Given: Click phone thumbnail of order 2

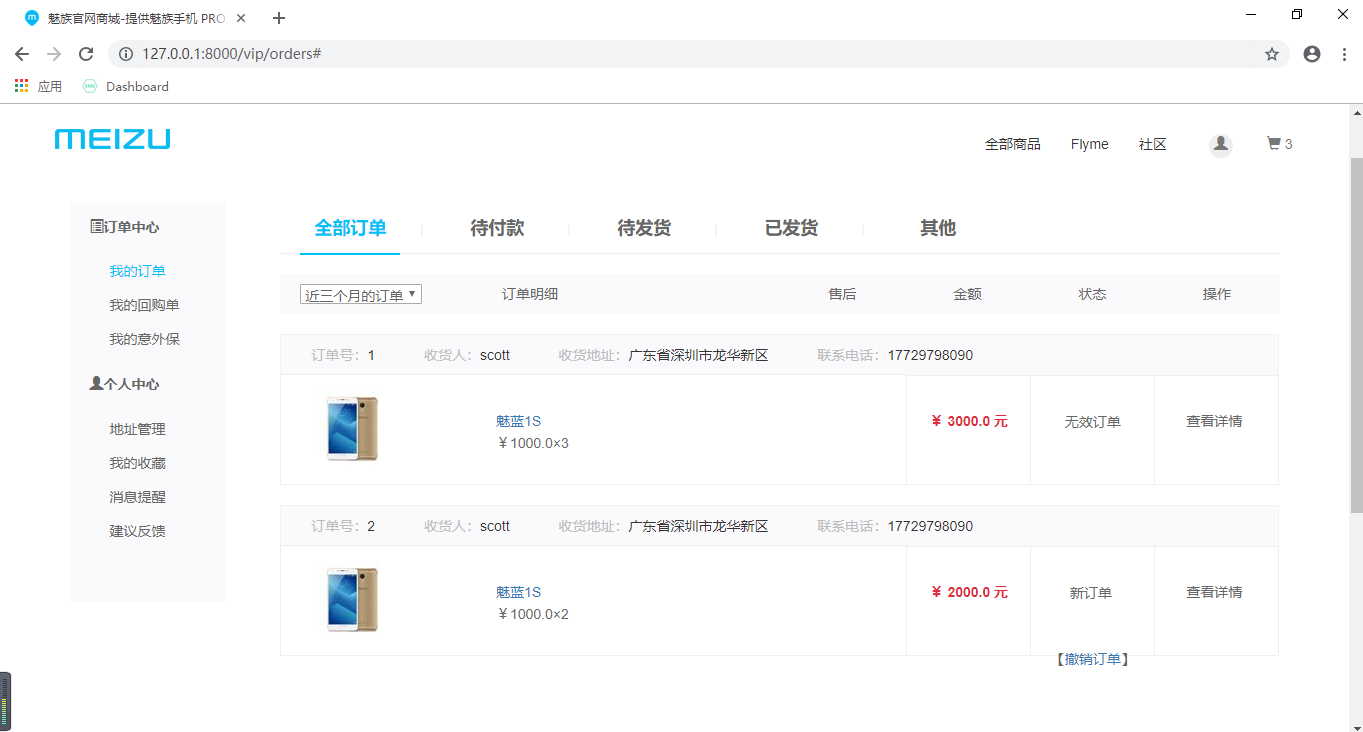Looking at the screenshot, I should [x=352, y=599].
